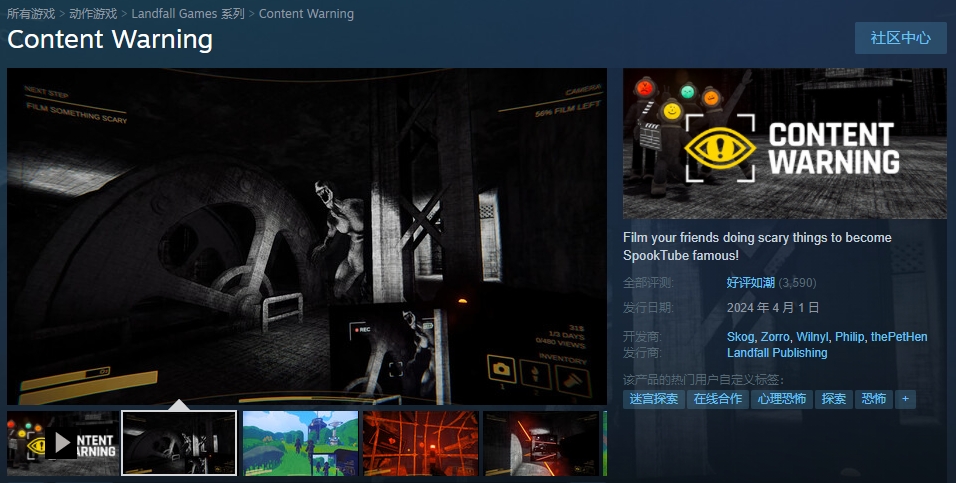Select the 恐怖 tag
Image resolution: width=956 pixels, height=483 pixels.
point(874,399)
